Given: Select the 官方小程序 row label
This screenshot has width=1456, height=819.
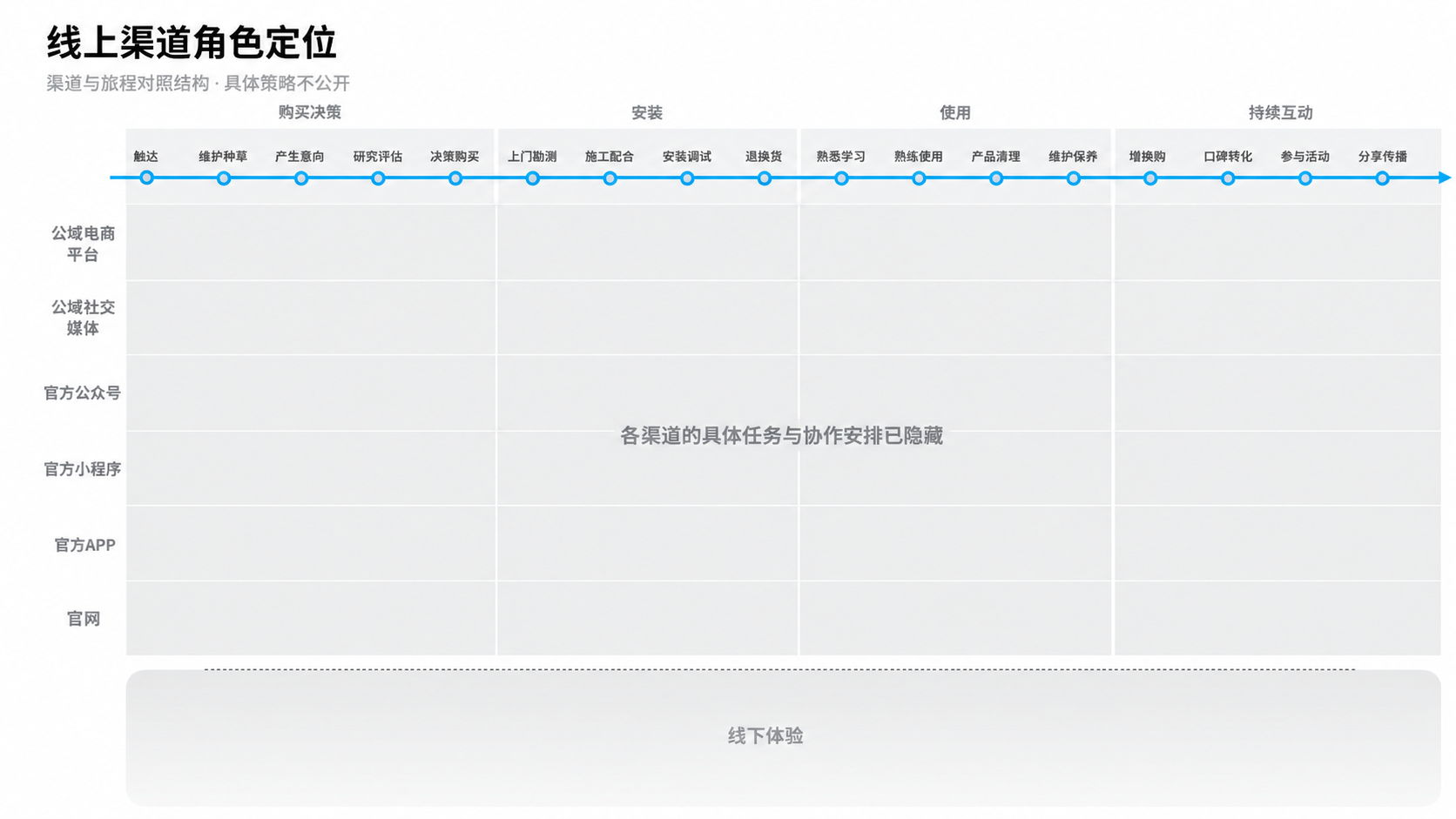Looking at the screenshot, I should point(83,469).
